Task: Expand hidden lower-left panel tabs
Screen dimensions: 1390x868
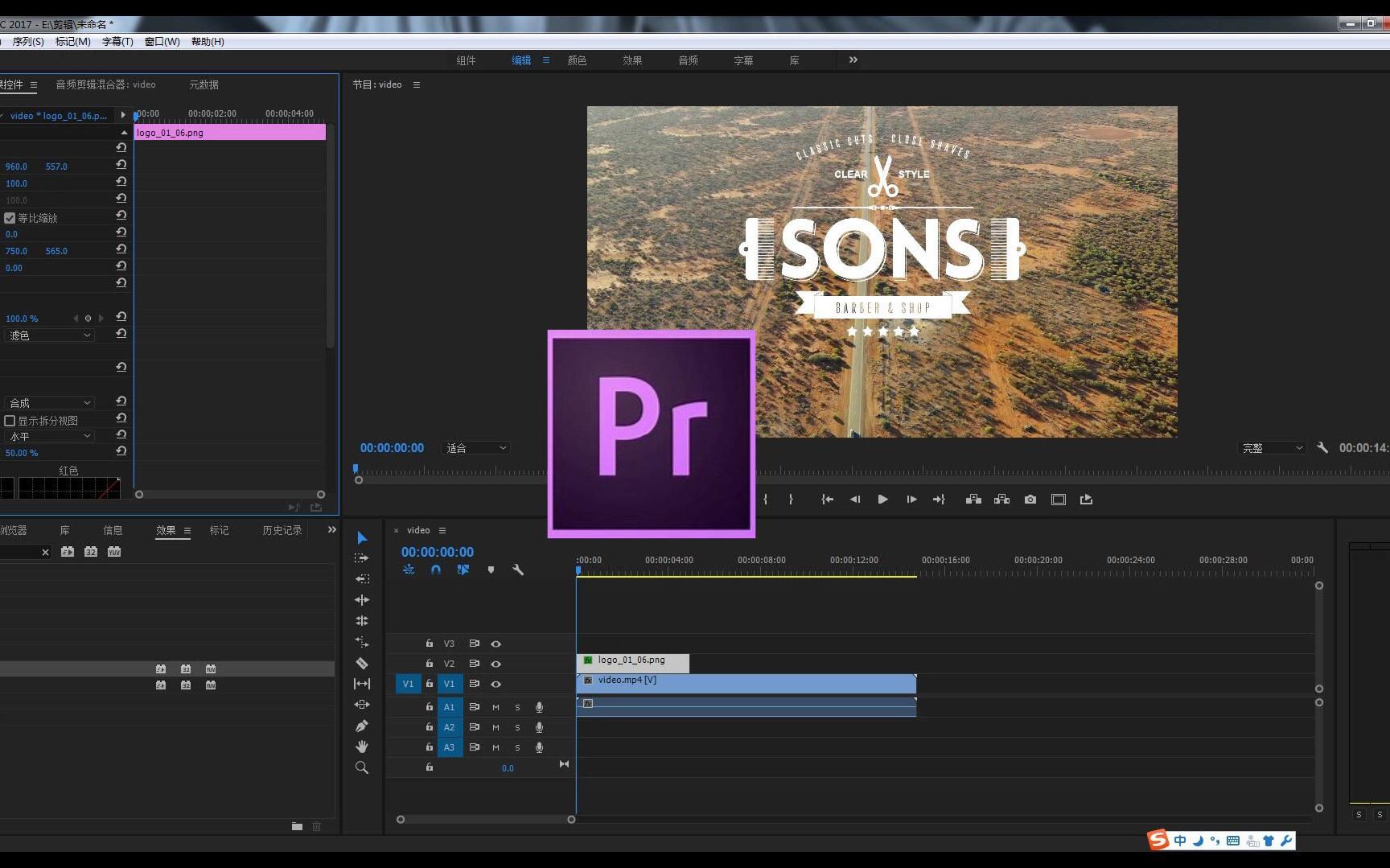Action: pos(331,529)
